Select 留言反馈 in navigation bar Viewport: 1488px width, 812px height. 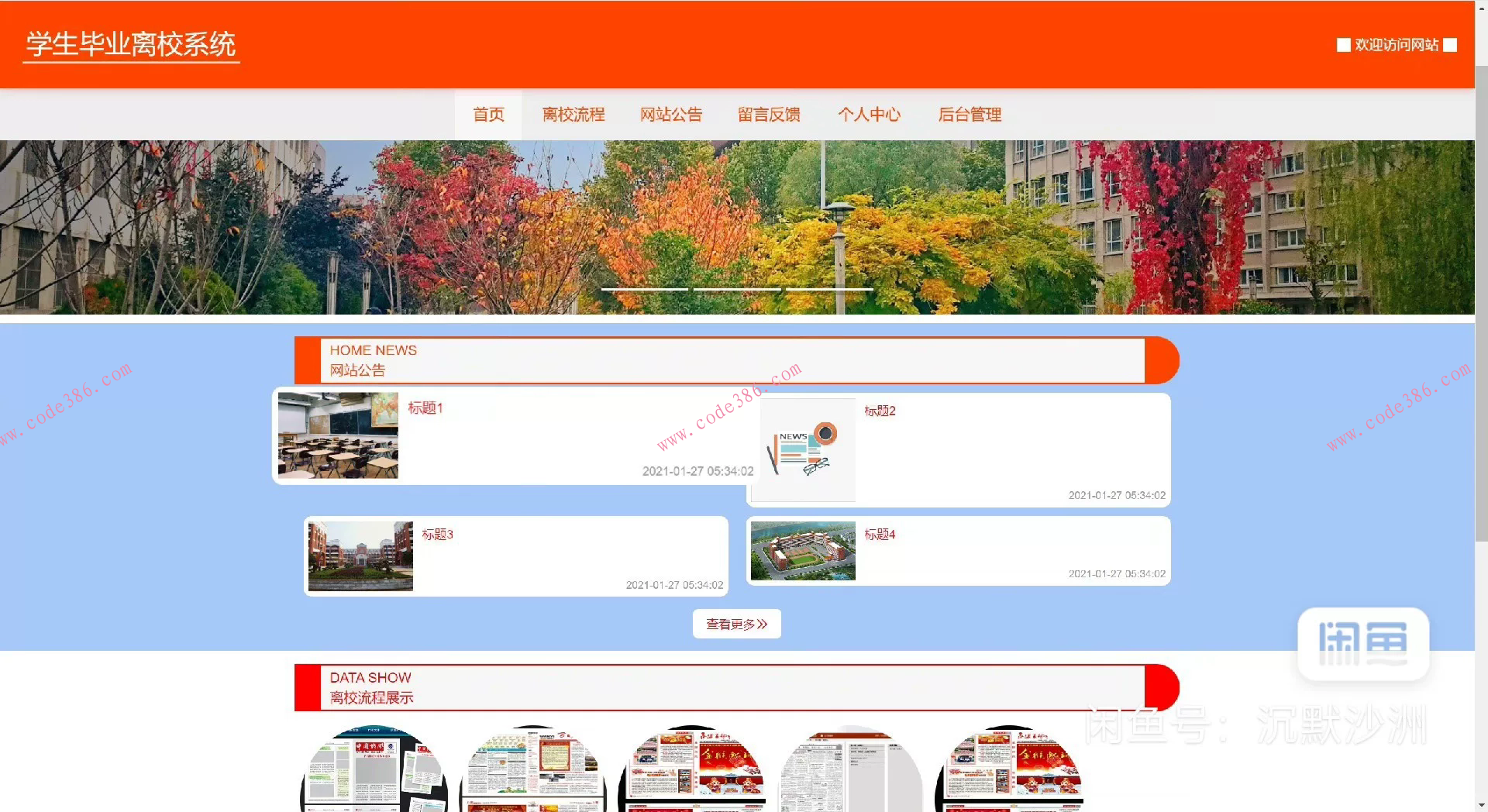[x=769, y=115]
